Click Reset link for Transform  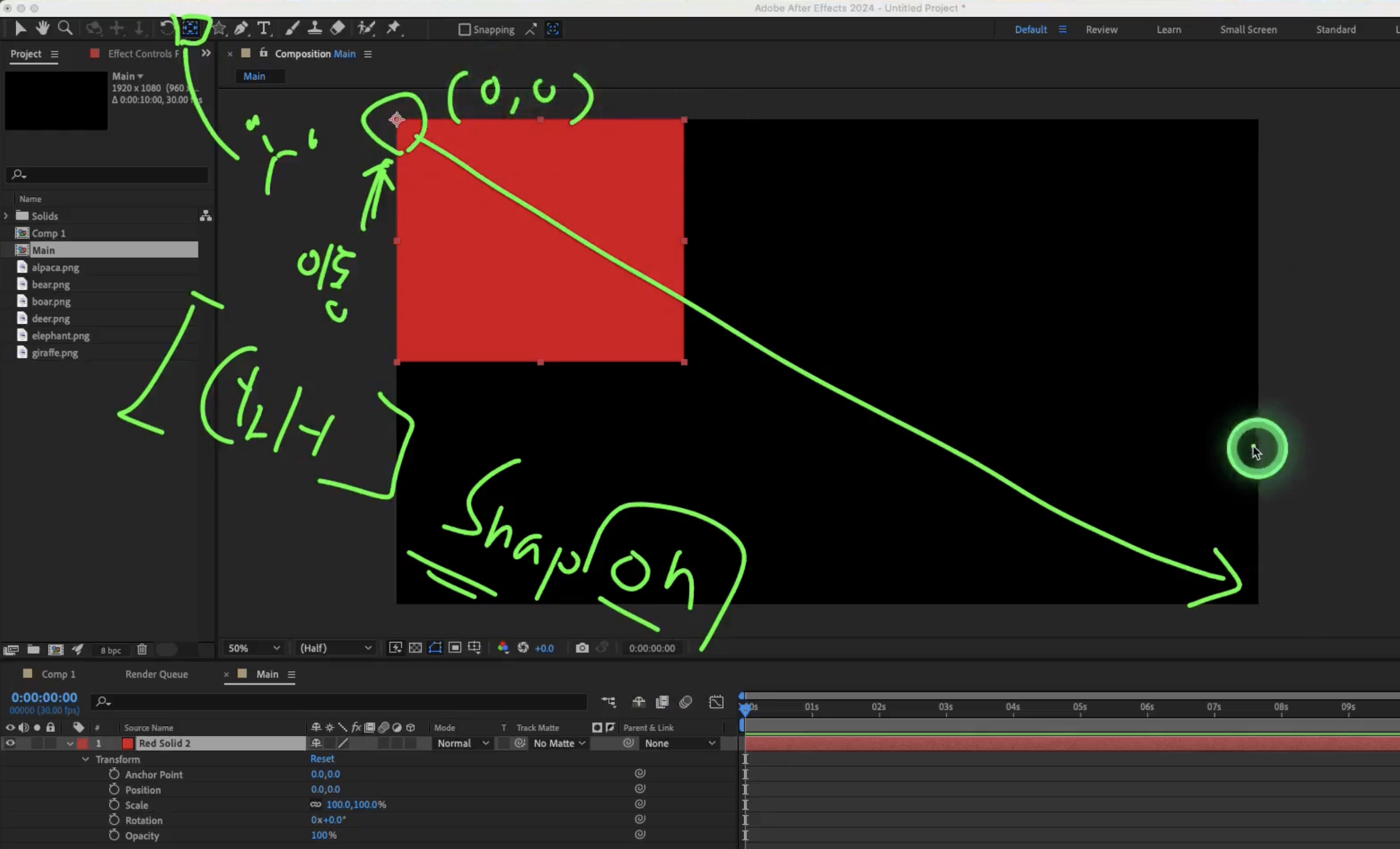point(322,758)
